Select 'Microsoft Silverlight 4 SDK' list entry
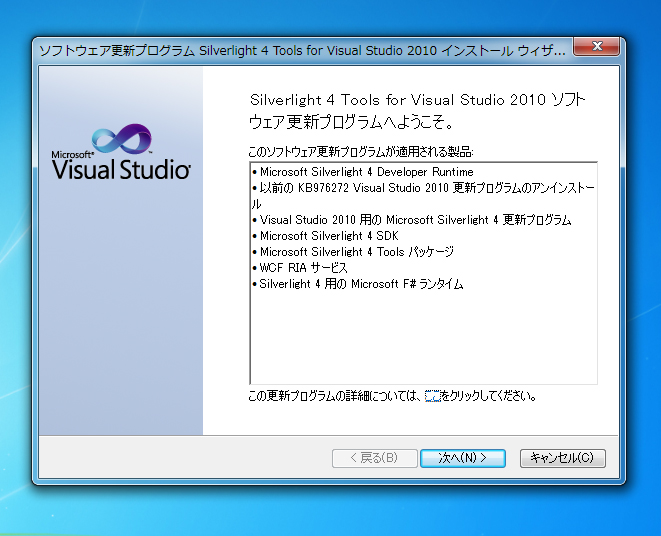This screenshot has height=536, width=661. pyautogui.click(x=325, y=236)
